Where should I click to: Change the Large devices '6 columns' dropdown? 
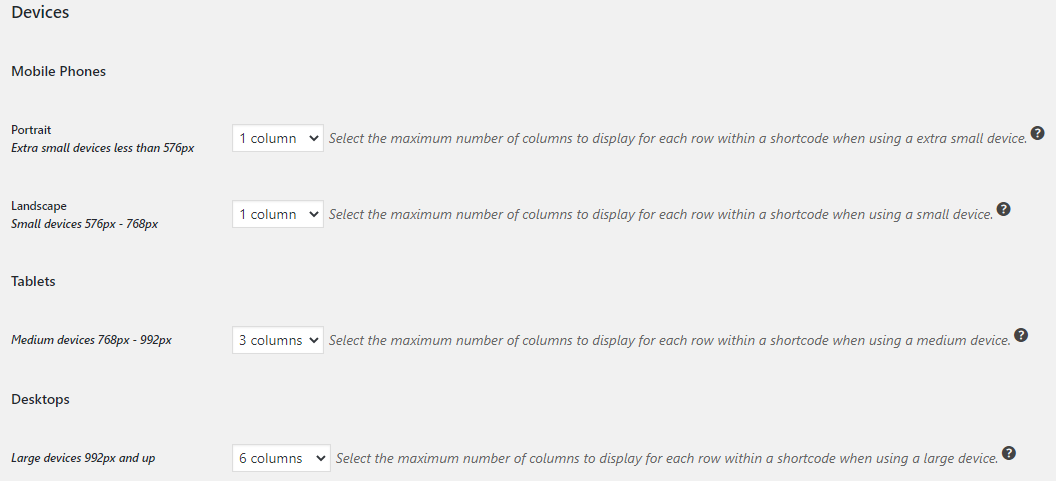[x=281, y=458]
